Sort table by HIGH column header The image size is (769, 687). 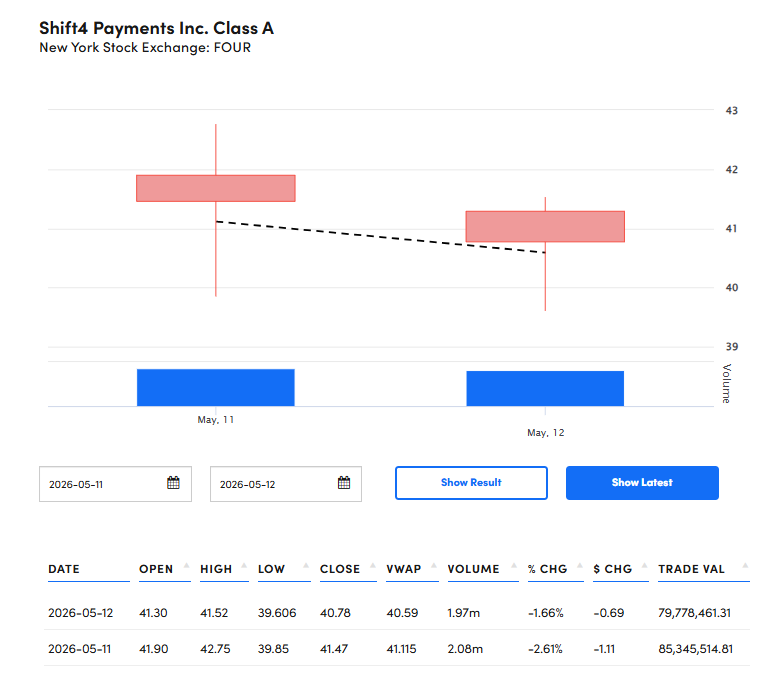pos(216,569)
